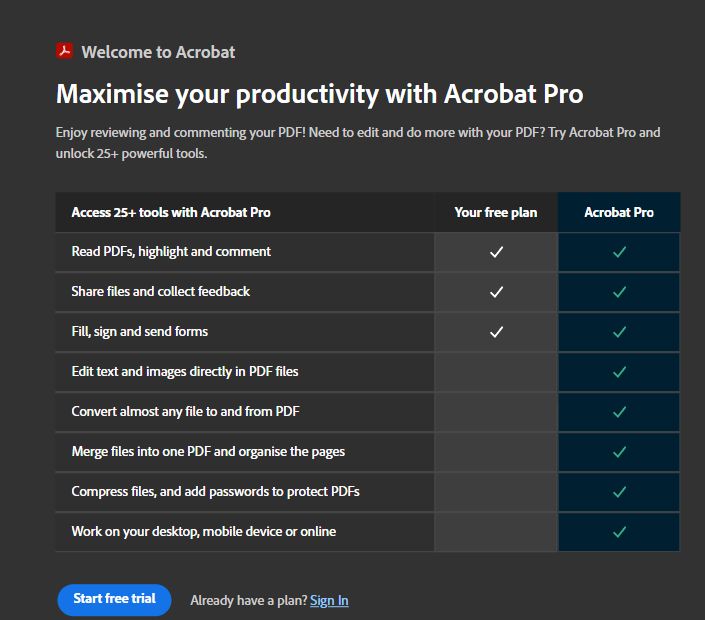Click free plan checkmark for Share files row

[x=496, y=292]
